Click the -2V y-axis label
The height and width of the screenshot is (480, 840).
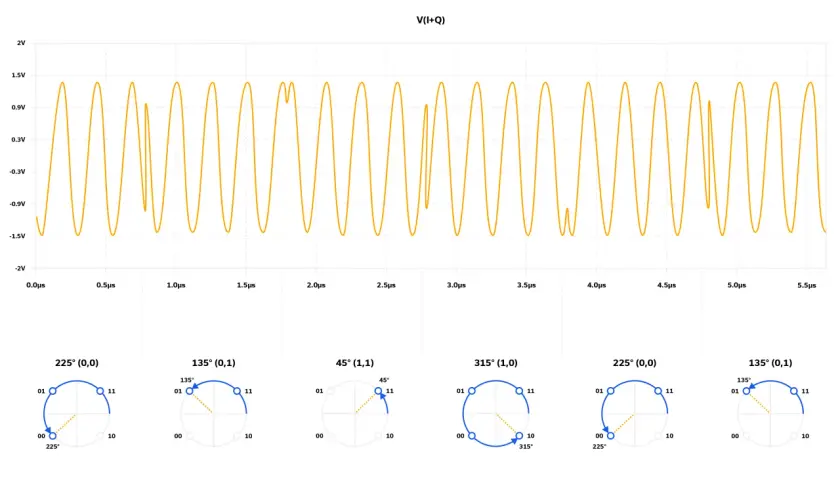click(20, 268)
